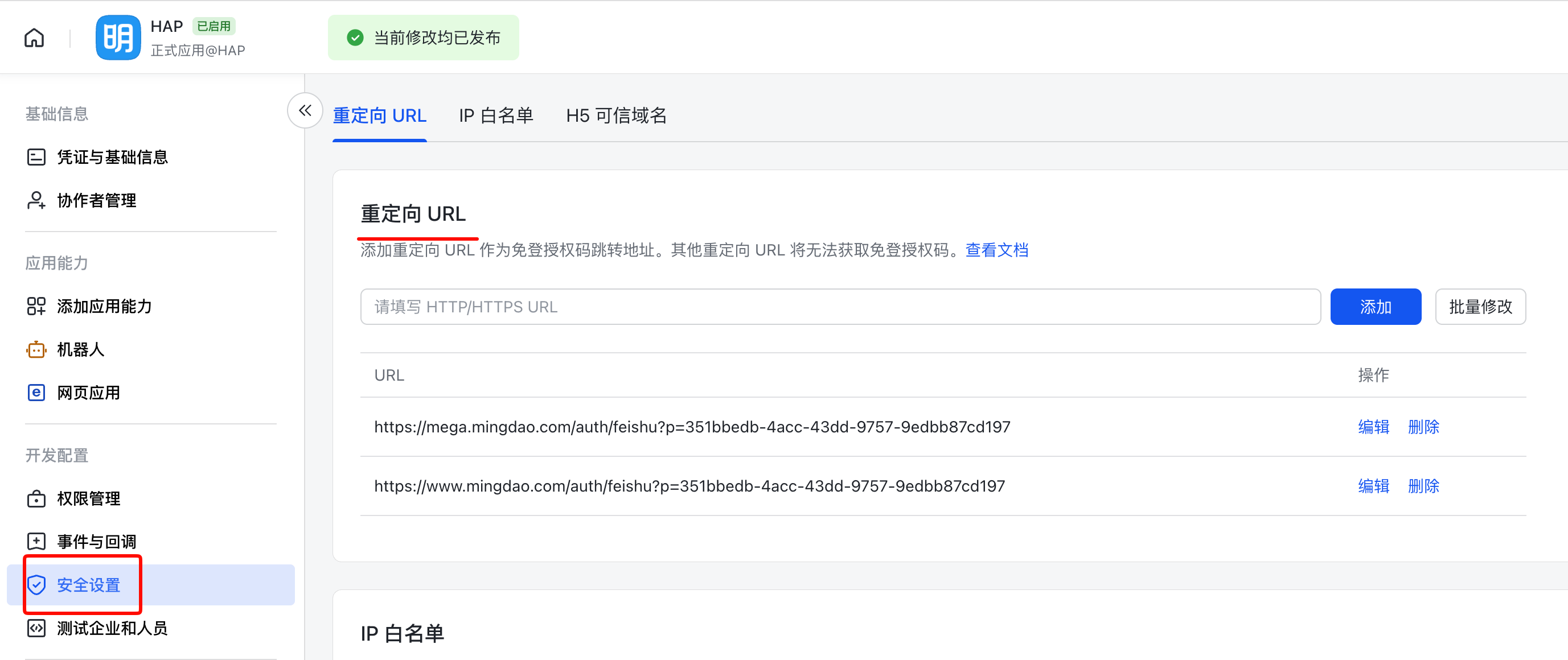Click the 操作 column header

click(1373, 376)
